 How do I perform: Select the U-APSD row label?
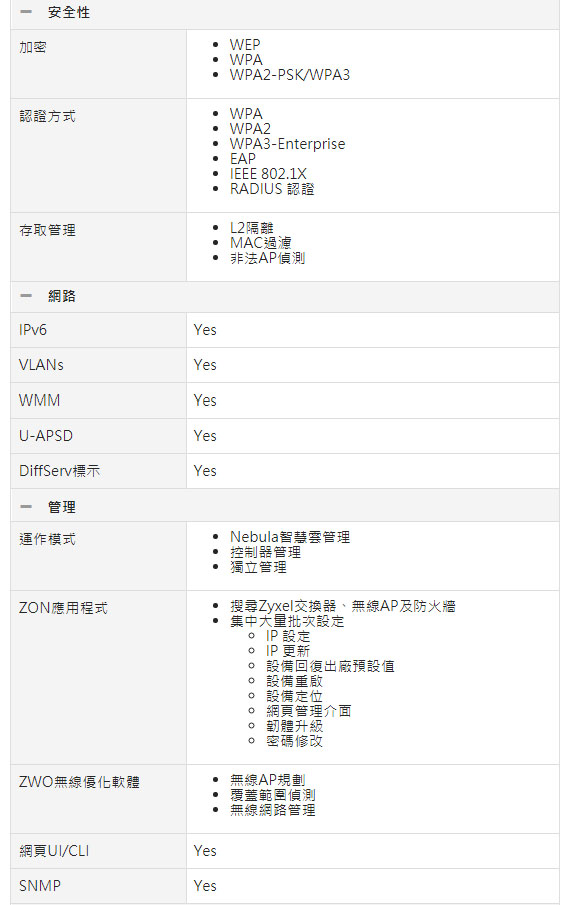46,436
